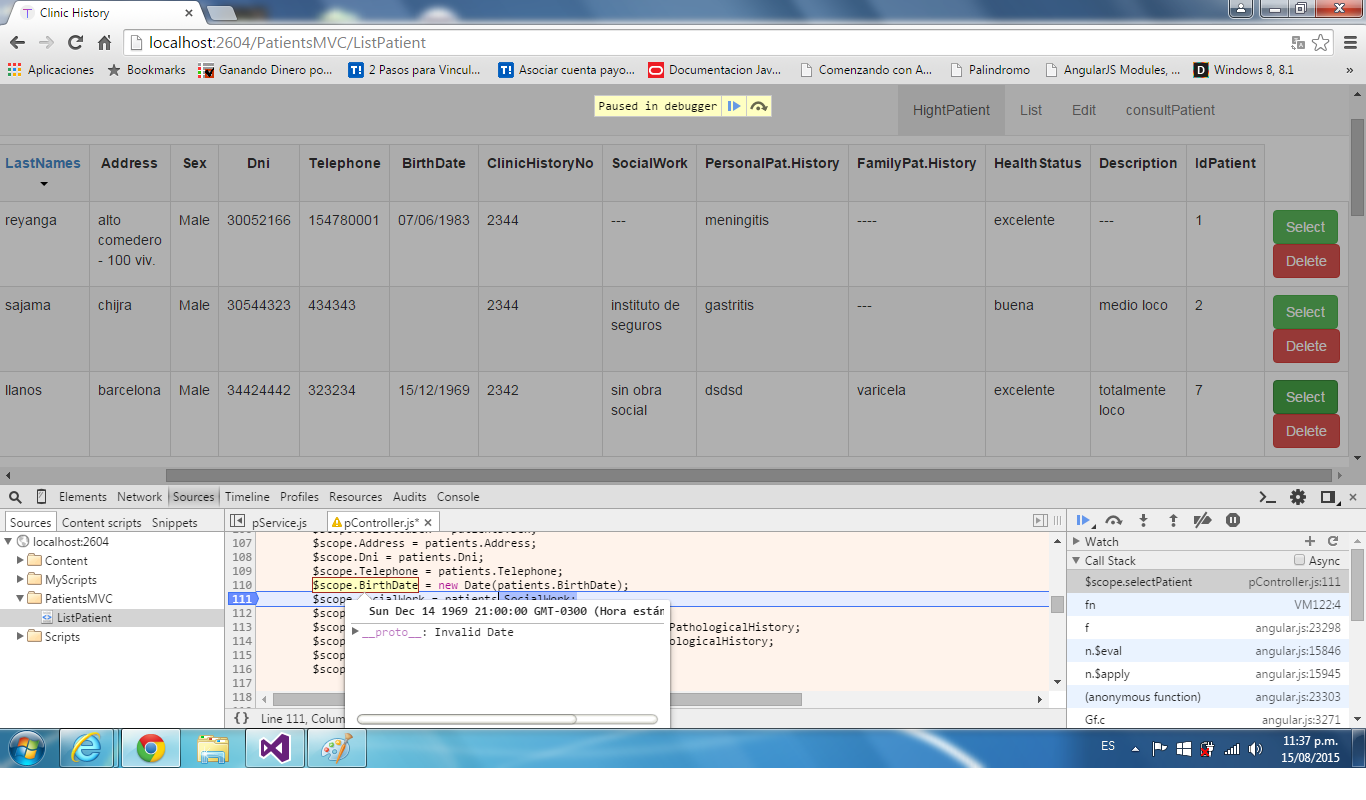This screenshot has height=800, width=1366.
Task: Click code editor vertical scrollbar thumb
Action: [1057, 604]
